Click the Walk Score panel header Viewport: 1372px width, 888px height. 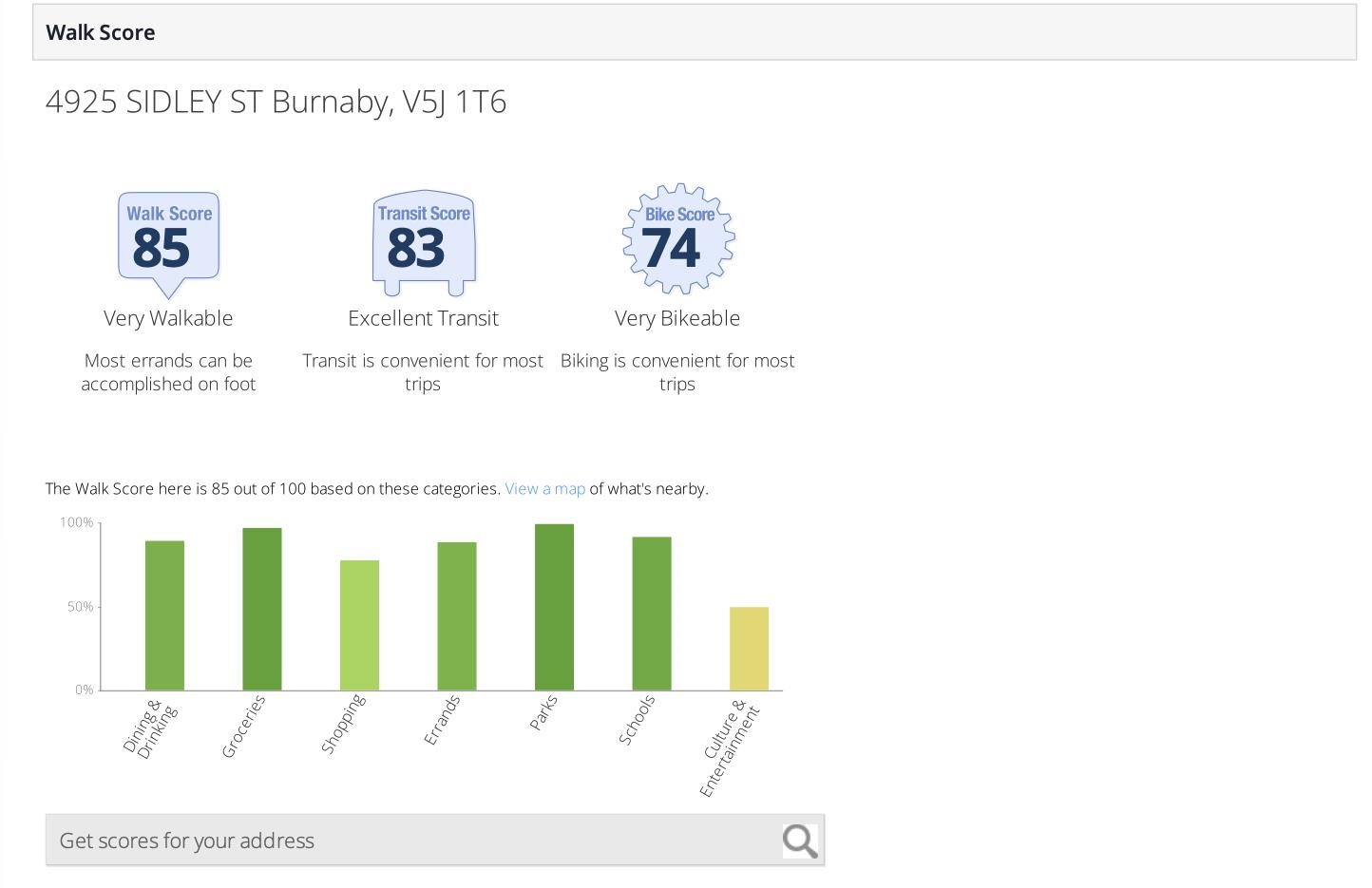tap(695, 32)
